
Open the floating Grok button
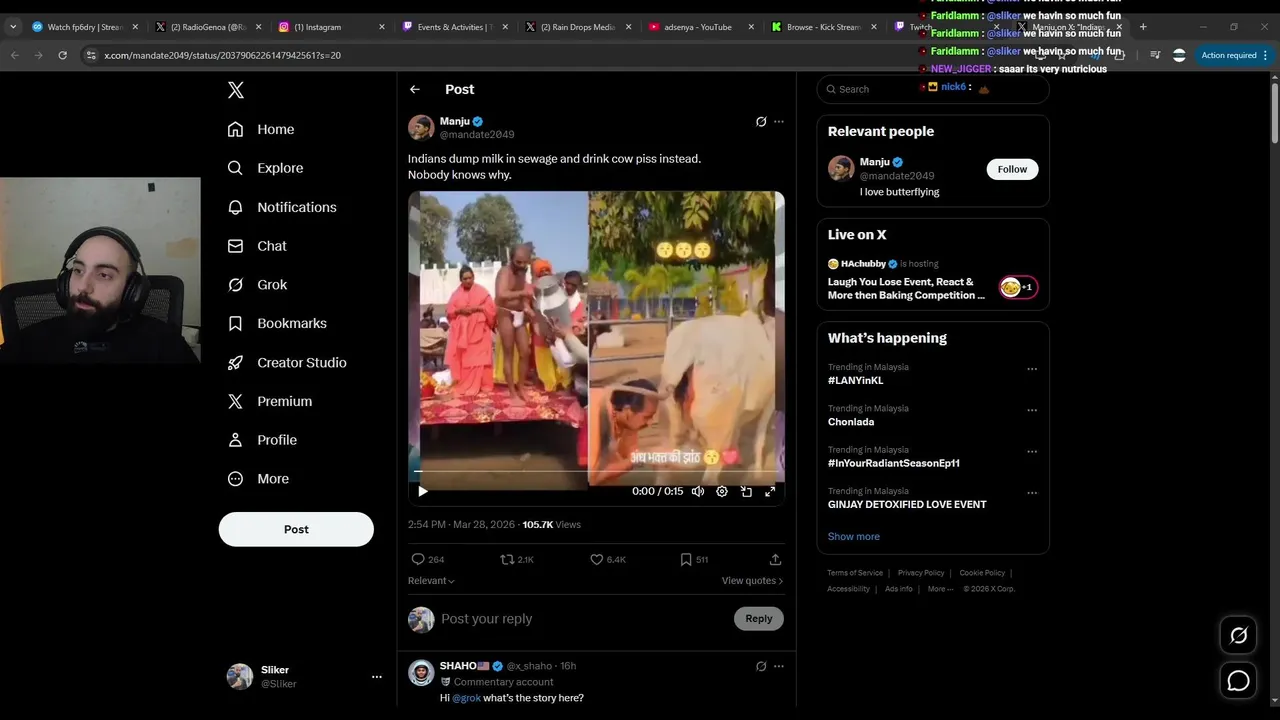1238,635
